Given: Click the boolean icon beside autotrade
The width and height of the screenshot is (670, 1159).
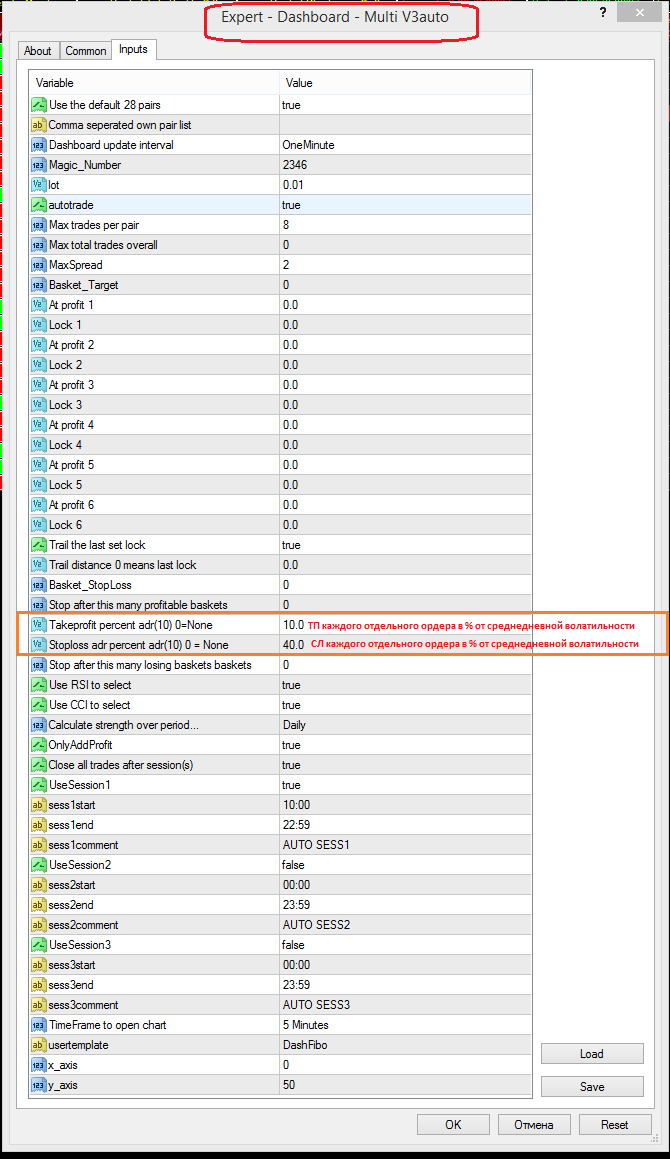Looking at the screenshot, I should click(38, 205).
